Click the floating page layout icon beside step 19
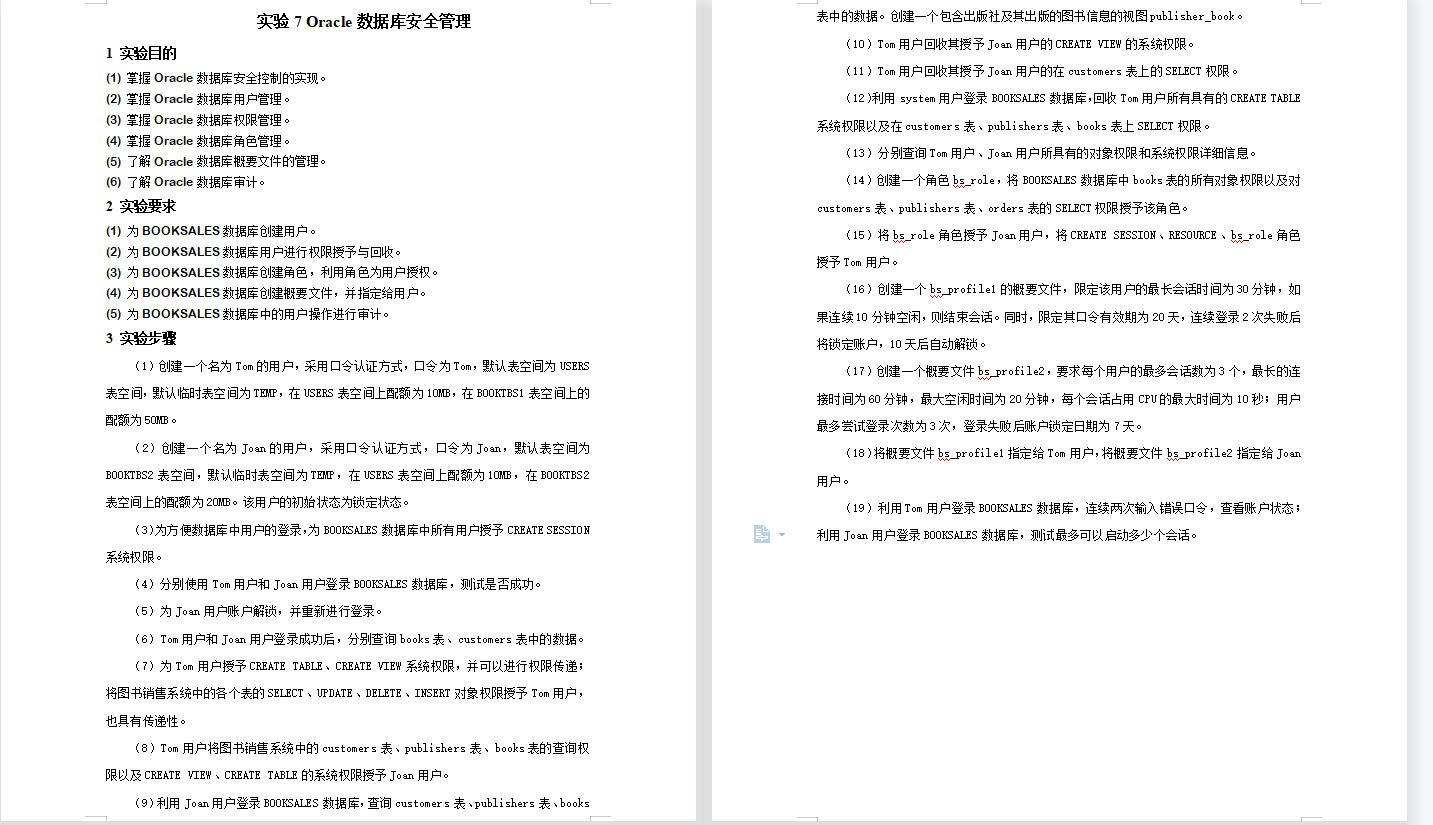This screenshot has width=1433, height=825. (762, 535)
